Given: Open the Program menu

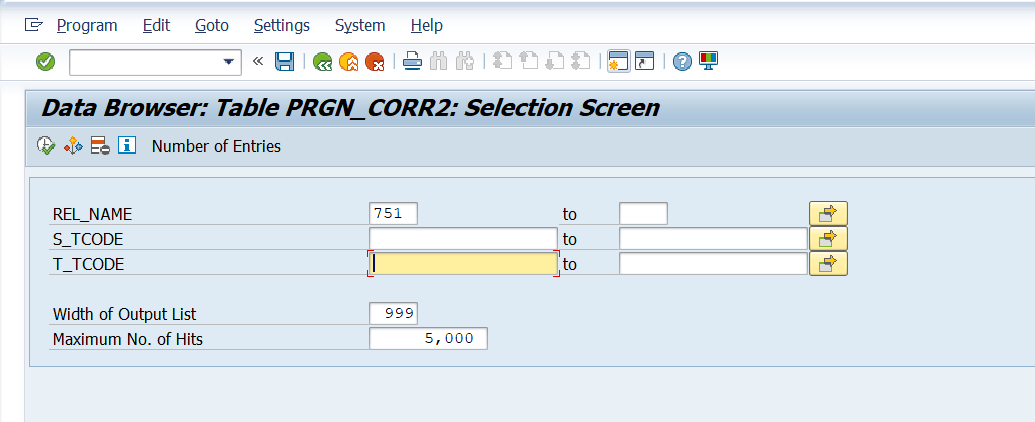Looking at the screenshot, I should click(x=87, y=25).
